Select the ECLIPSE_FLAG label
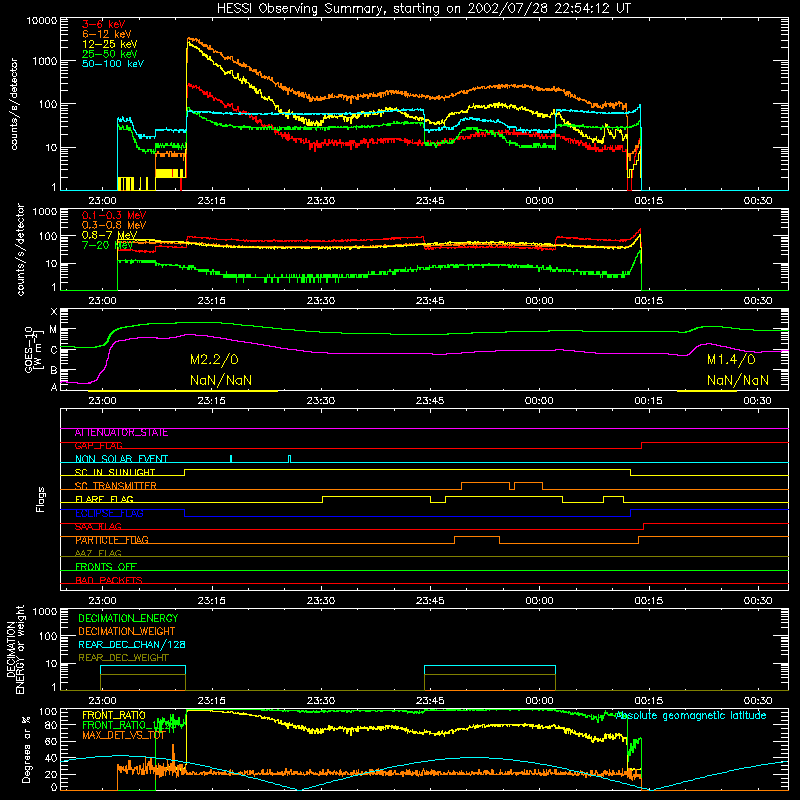This screenshot has width=800, height=800. click(109, 513)
